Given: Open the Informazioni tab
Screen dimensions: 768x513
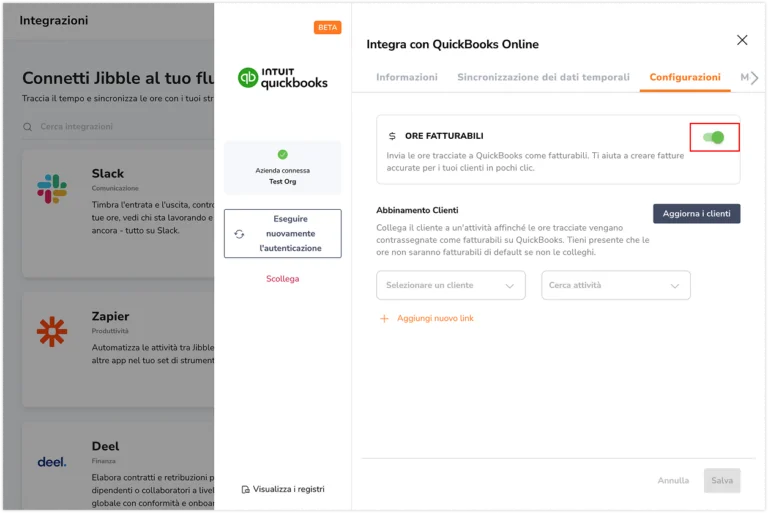Looking at the screenshot, I should [x=407, y=77].
